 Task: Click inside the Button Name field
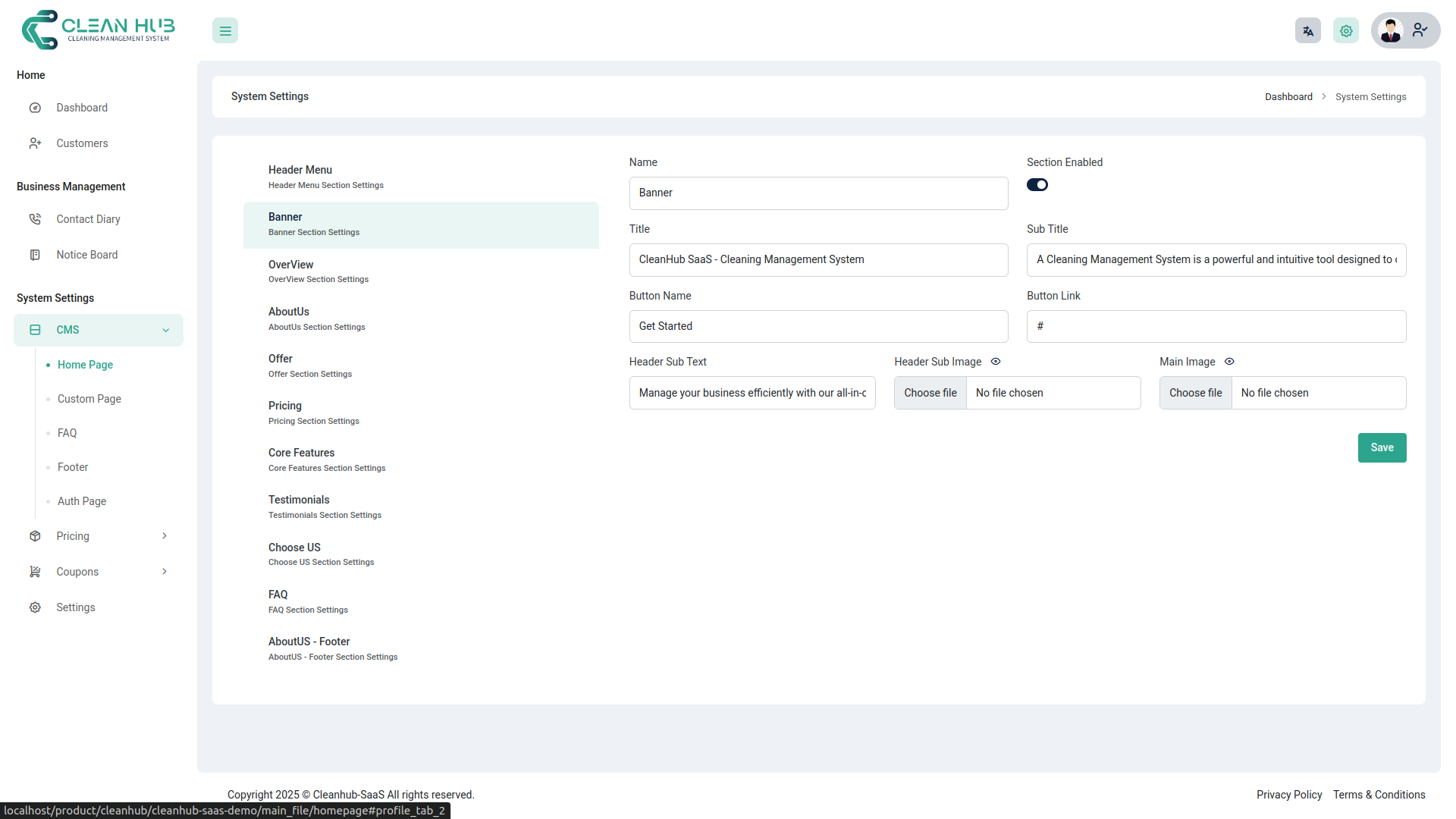pos(818,326)
